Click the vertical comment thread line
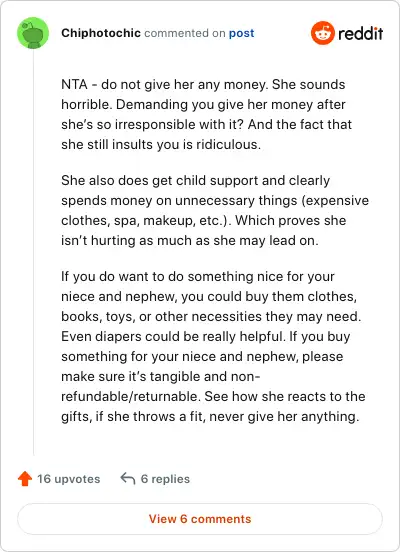 pyautogui.click(x=33, y=252)
